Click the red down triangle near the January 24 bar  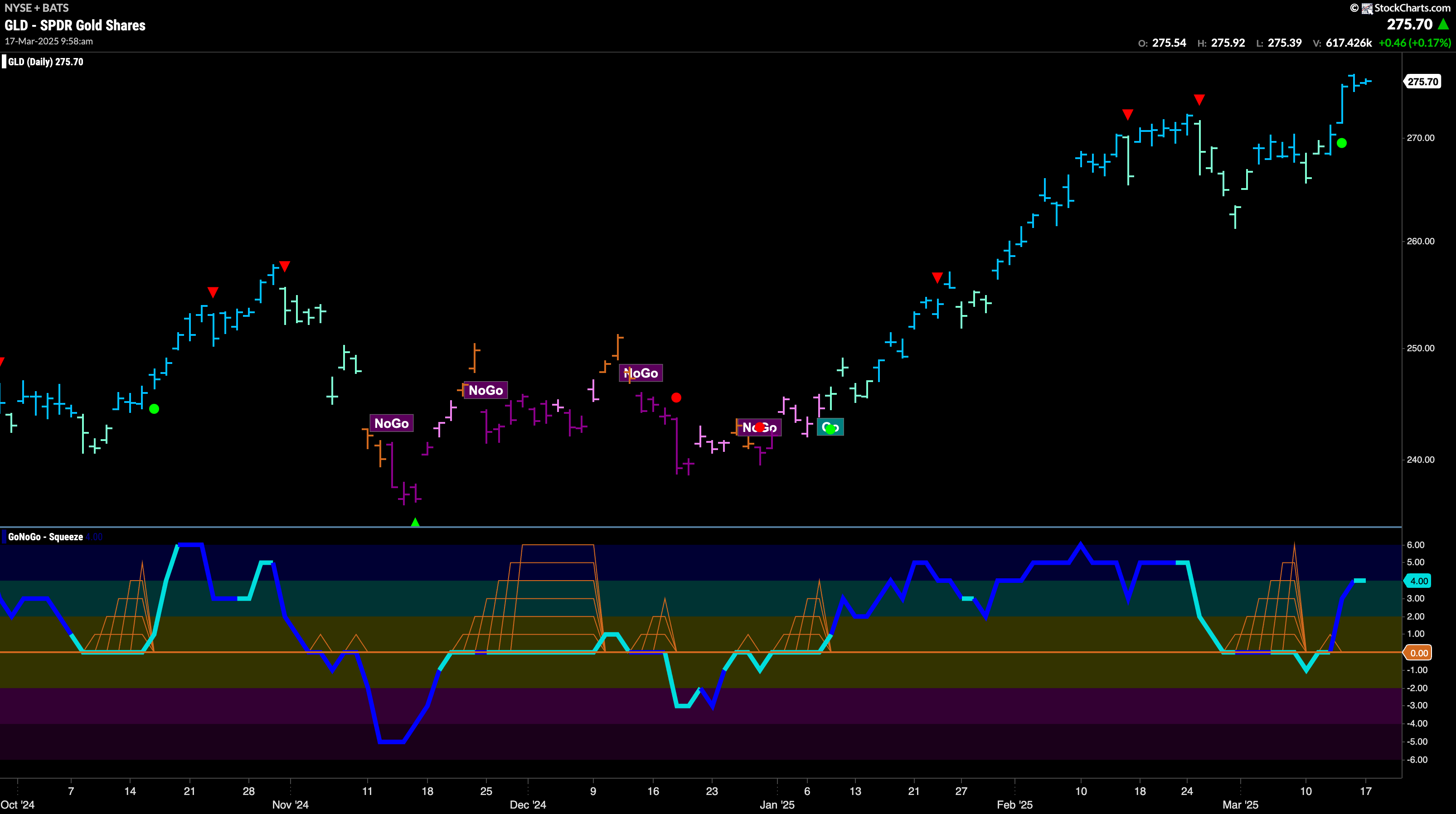coord(937,277)
